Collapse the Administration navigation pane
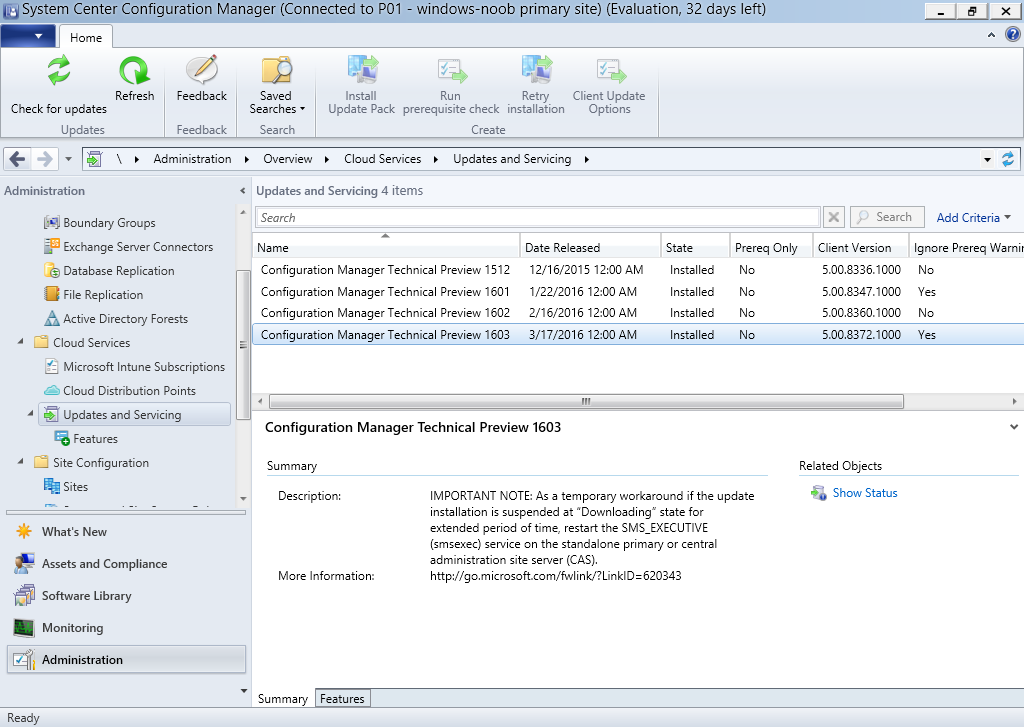Viewport: 1024px width, 727px height. point(242,191)
